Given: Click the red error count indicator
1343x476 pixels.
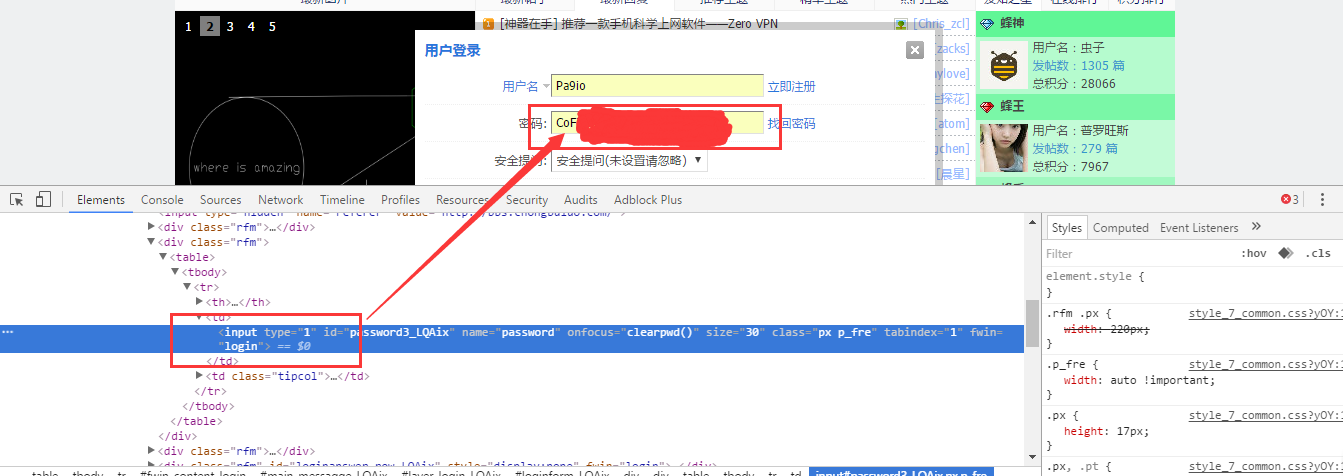Looking at the screenshot, I should tap(1289, 199).
